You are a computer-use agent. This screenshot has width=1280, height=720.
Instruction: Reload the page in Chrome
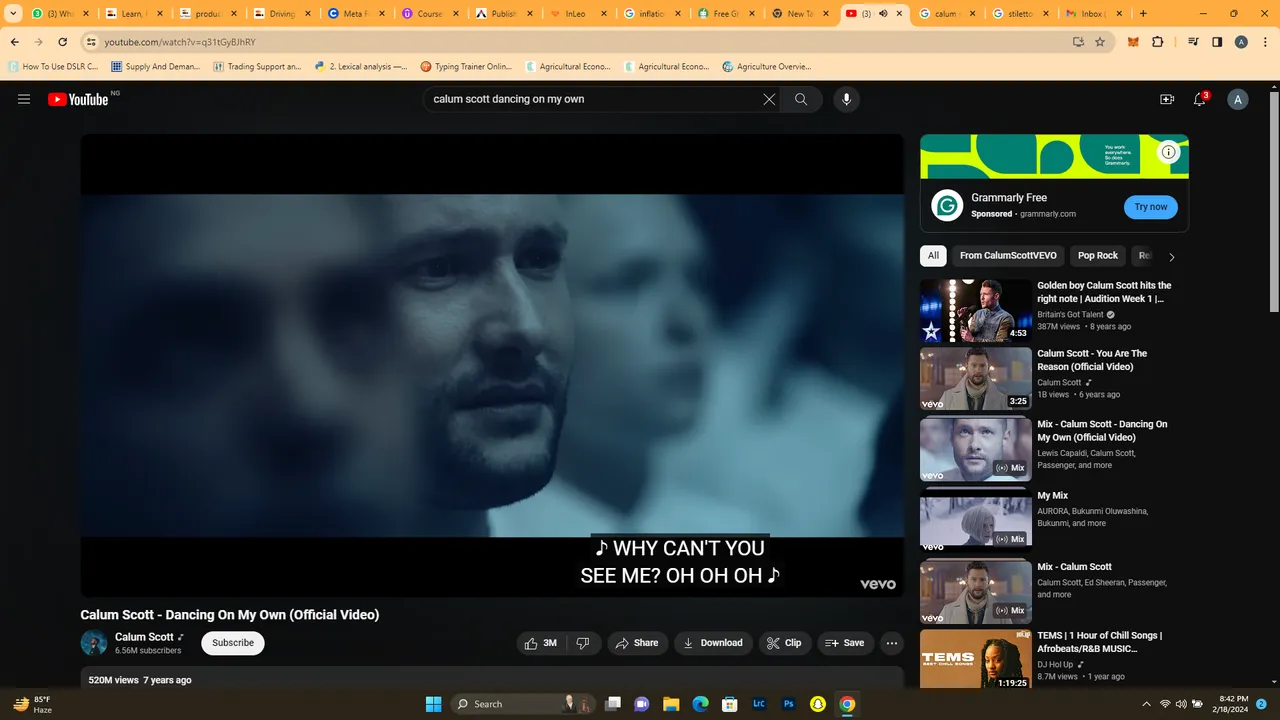pos(62,42)
